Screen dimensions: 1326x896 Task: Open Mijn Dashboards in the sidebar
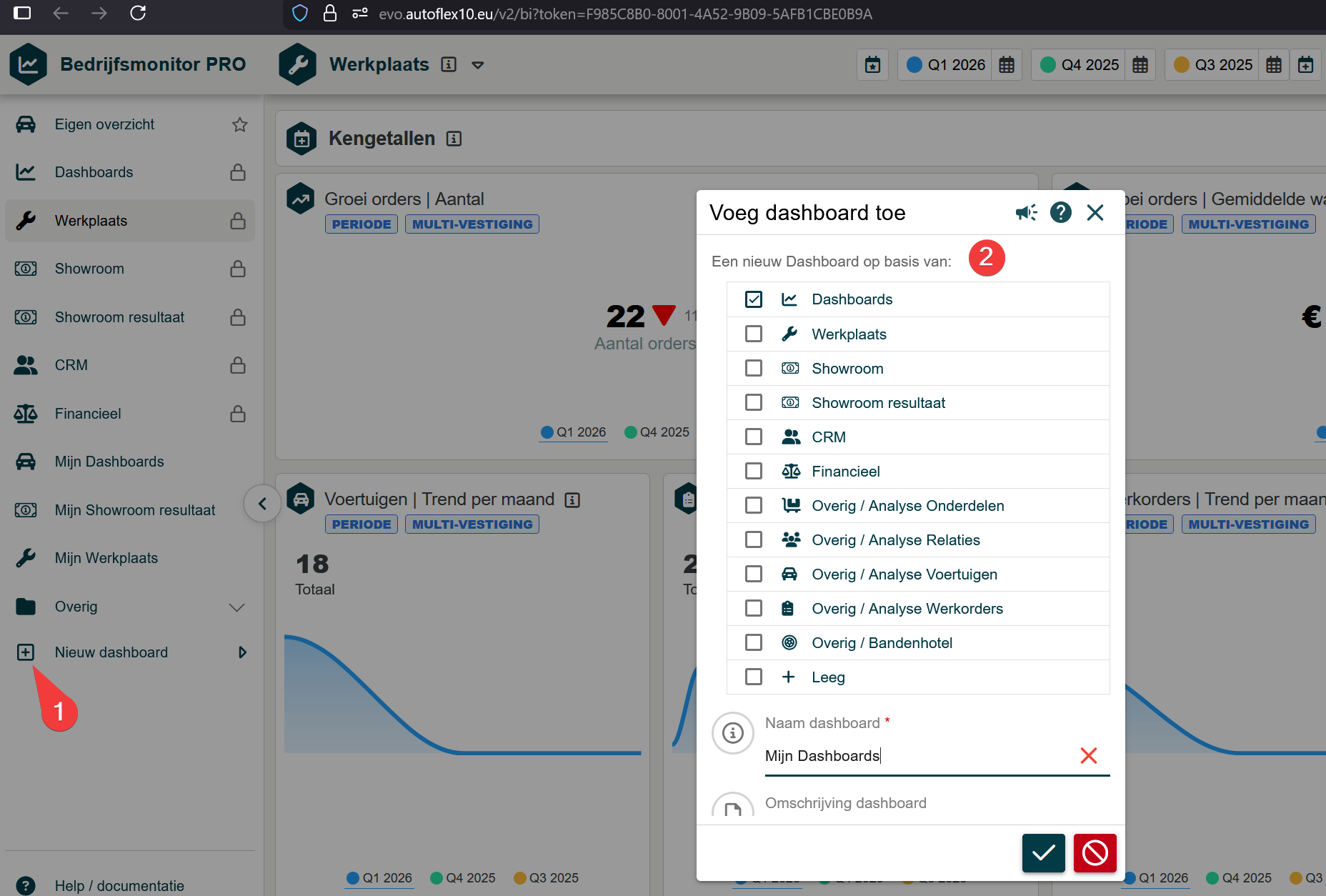(109, 462)
